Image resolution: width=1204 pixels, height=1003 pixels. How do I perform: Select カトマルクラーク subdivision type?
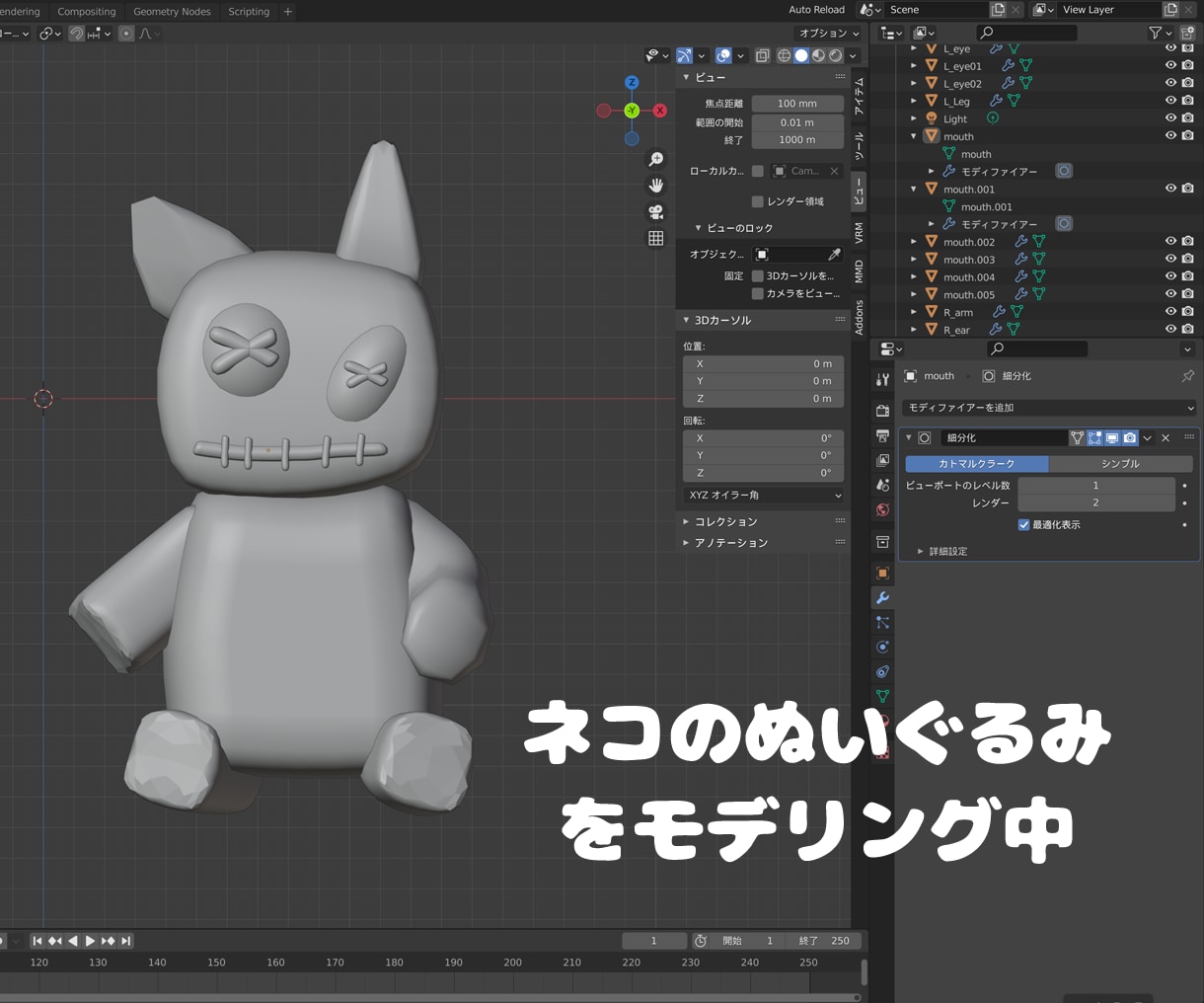coord(977,463)
